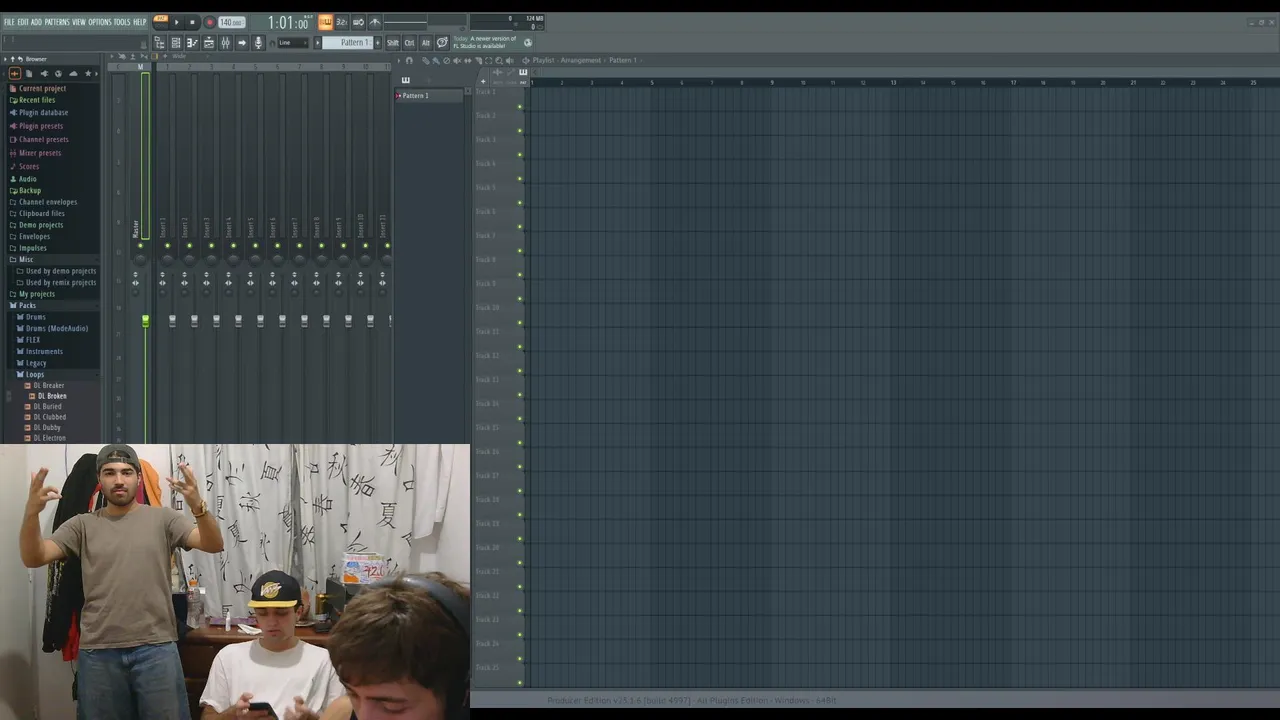This screenshot has height=720, width=1280.
Task: Collapse the Misc folder
Action: 26,259
